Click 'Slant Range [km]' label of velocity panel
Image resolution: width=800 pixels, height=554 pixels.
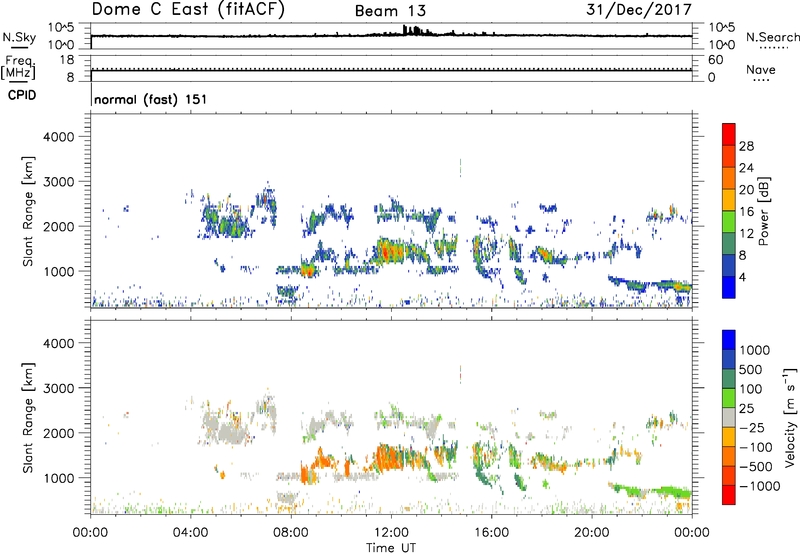click(28, 417)
